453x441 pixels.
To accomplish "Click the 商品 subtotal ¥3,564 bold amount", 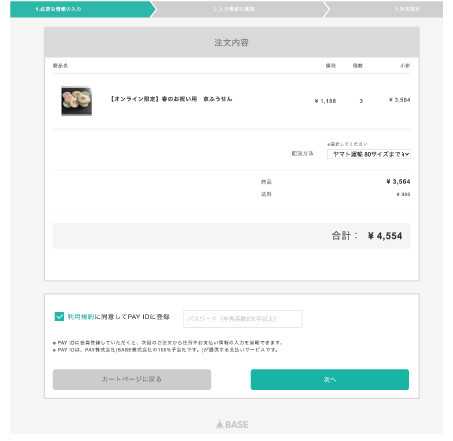I will pos(398,182).
